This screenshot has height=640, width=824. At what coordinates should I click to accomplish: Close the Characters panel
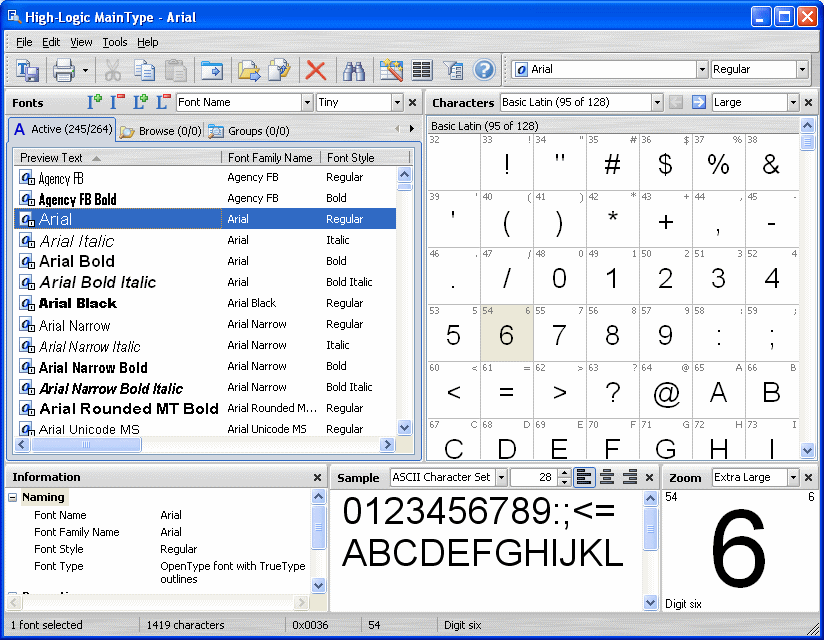pos(809,102)
